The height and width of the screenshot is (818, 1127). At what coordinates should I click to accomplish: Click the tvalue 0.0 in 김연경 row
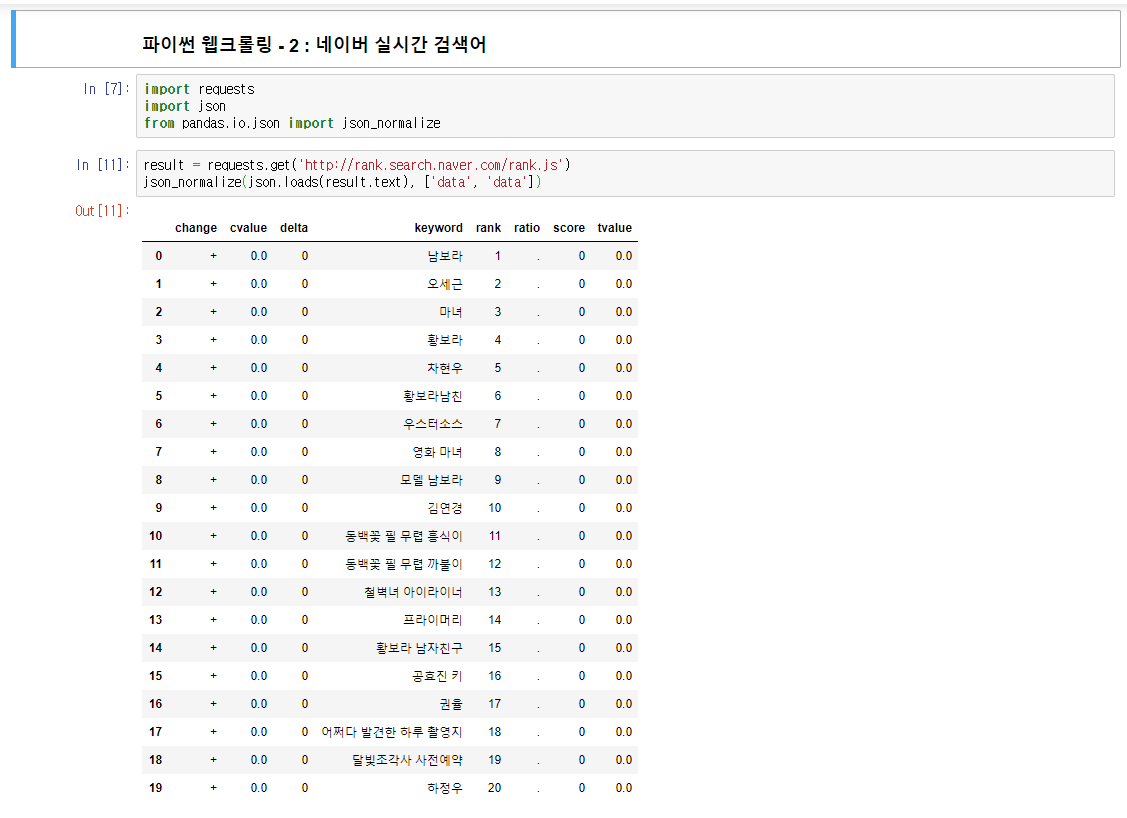[624, 508]
